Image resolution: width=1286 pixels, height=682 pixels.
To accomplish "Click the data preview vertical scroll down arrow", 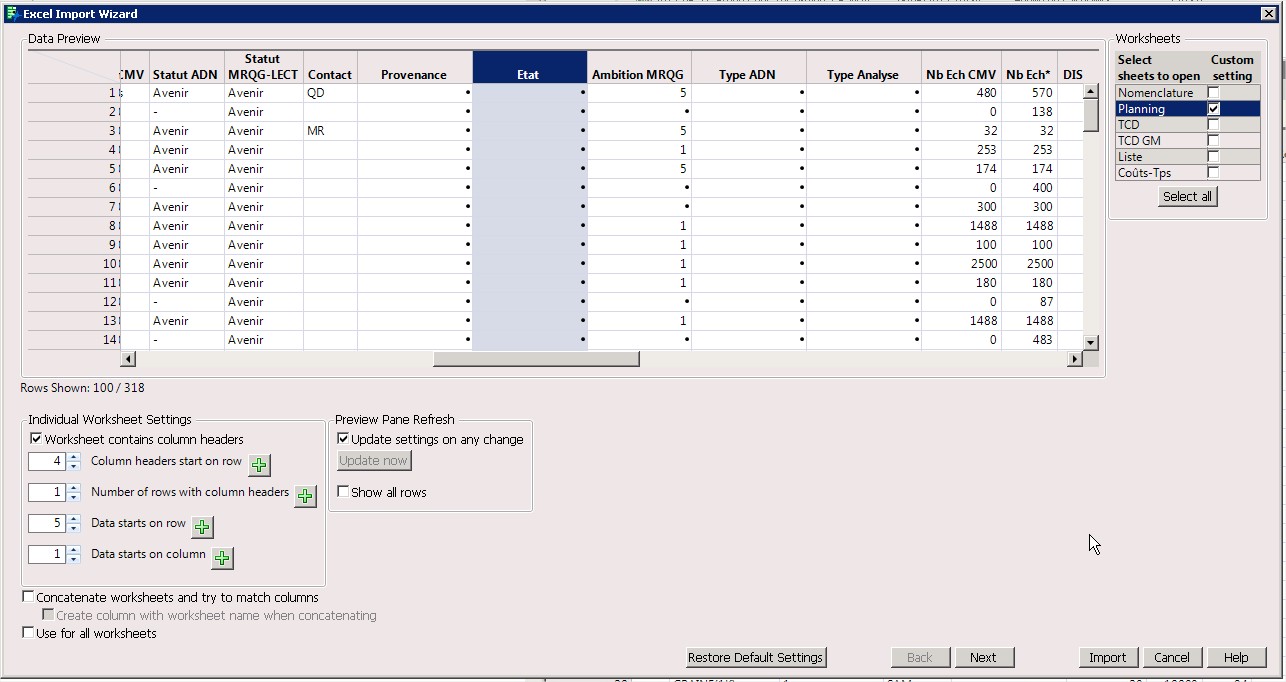I will tap(1090, 342).
